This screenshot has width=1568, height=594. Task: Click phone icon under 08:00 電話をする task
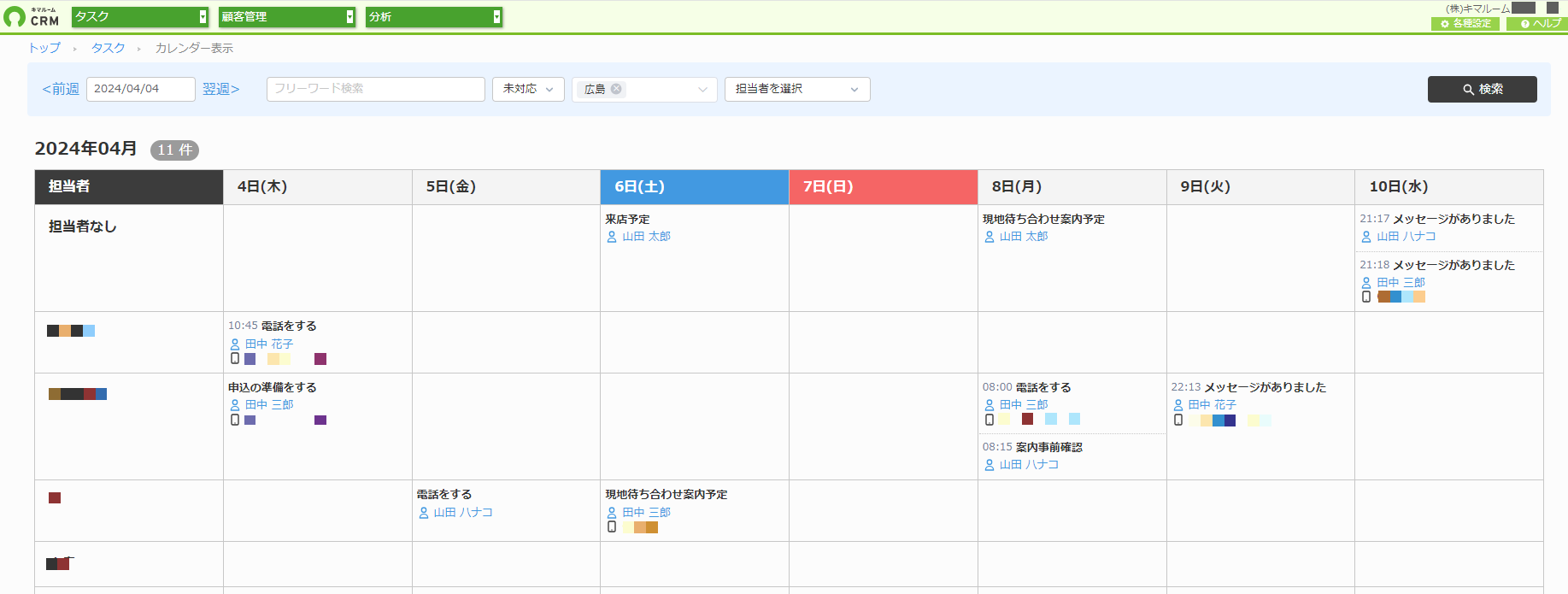coord(990,420)
